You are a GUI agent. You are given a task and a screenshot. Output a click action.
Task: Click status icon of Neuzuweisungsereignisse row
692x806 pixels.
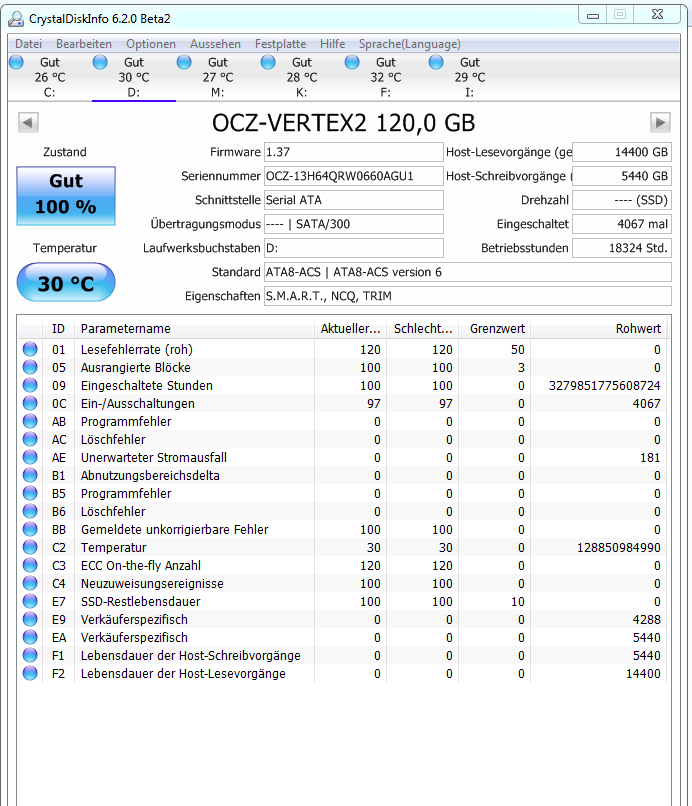(x=30, y=583)
